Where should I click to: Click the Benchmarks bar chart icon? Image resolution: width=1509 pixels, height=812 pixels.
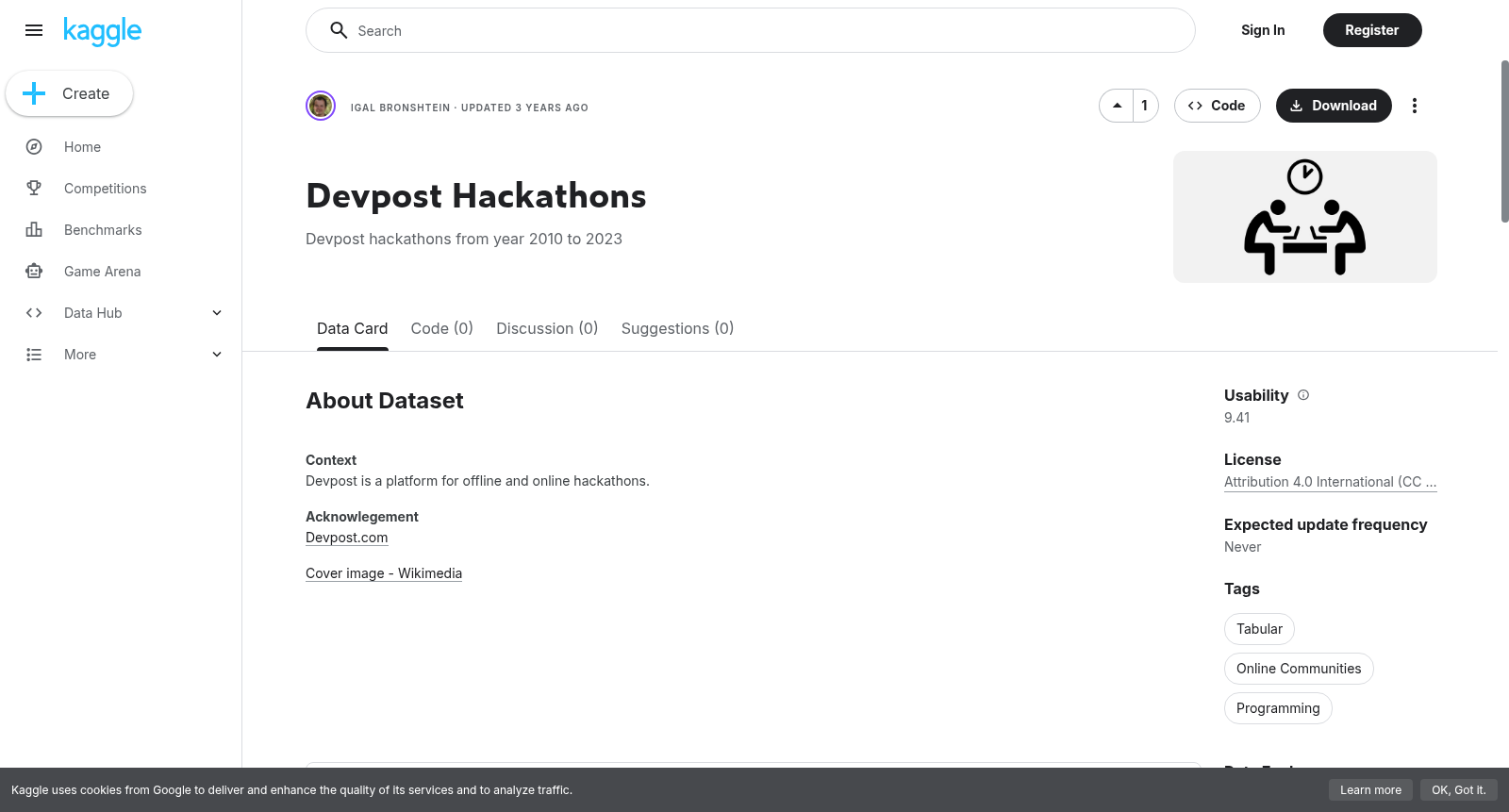[x=34, y=230]
